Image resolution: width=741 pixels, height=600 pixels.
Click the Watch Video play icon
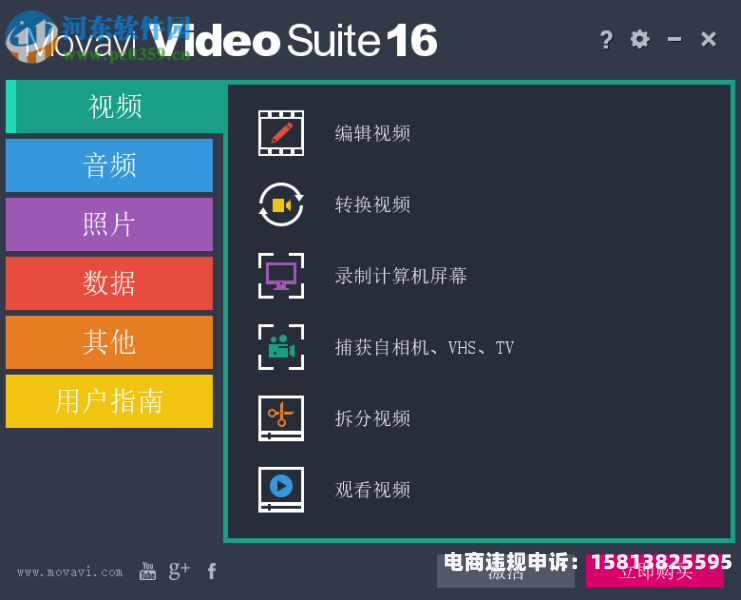click(281, 490)
